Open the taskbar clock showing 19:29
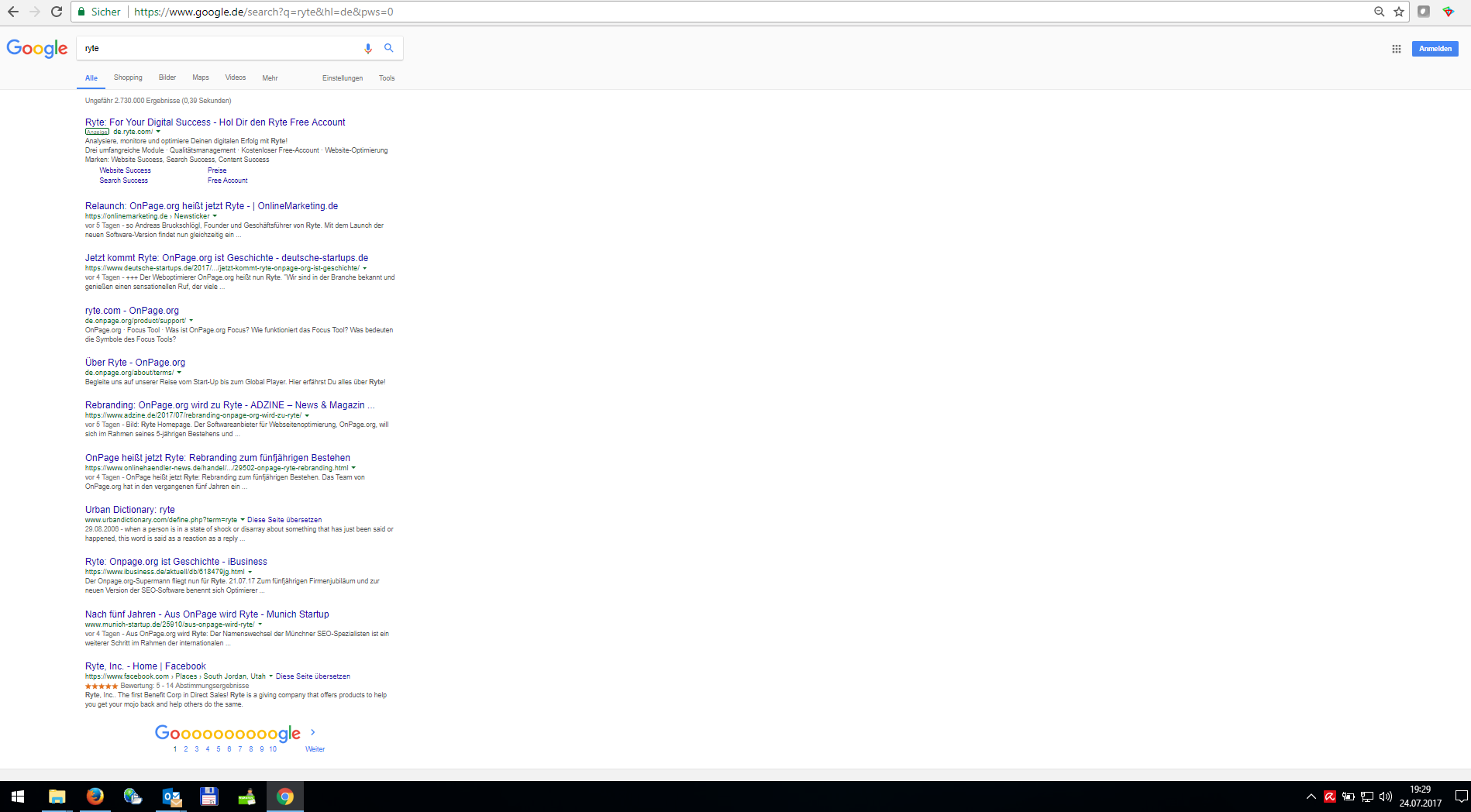 (x=1421, y=797)
